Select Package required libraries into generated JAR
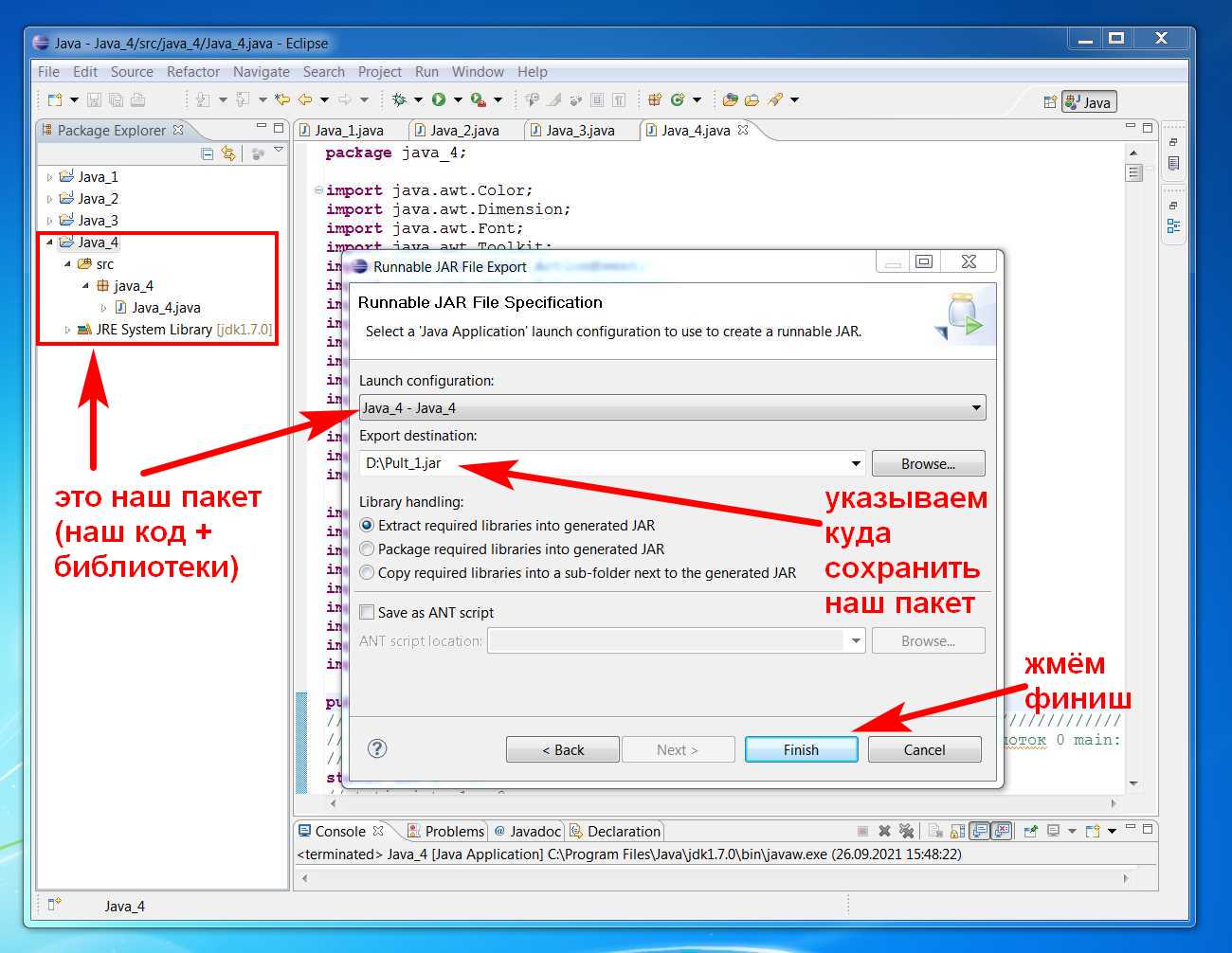Image resolution: width=1232 pixels, height=953 pixels. click(x=368, y=548)
